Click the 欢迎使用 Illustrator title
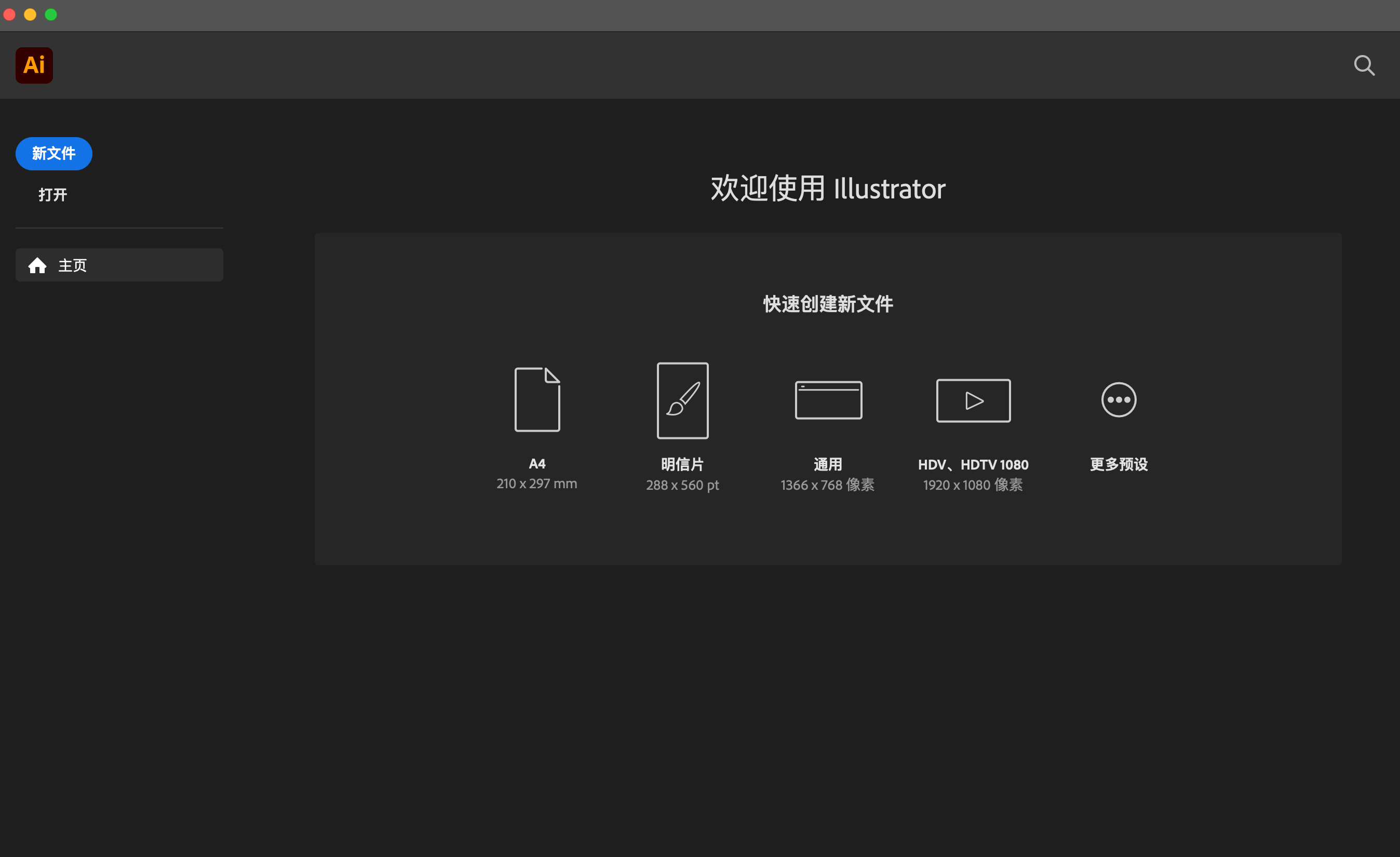 click(x=828, y=188)
